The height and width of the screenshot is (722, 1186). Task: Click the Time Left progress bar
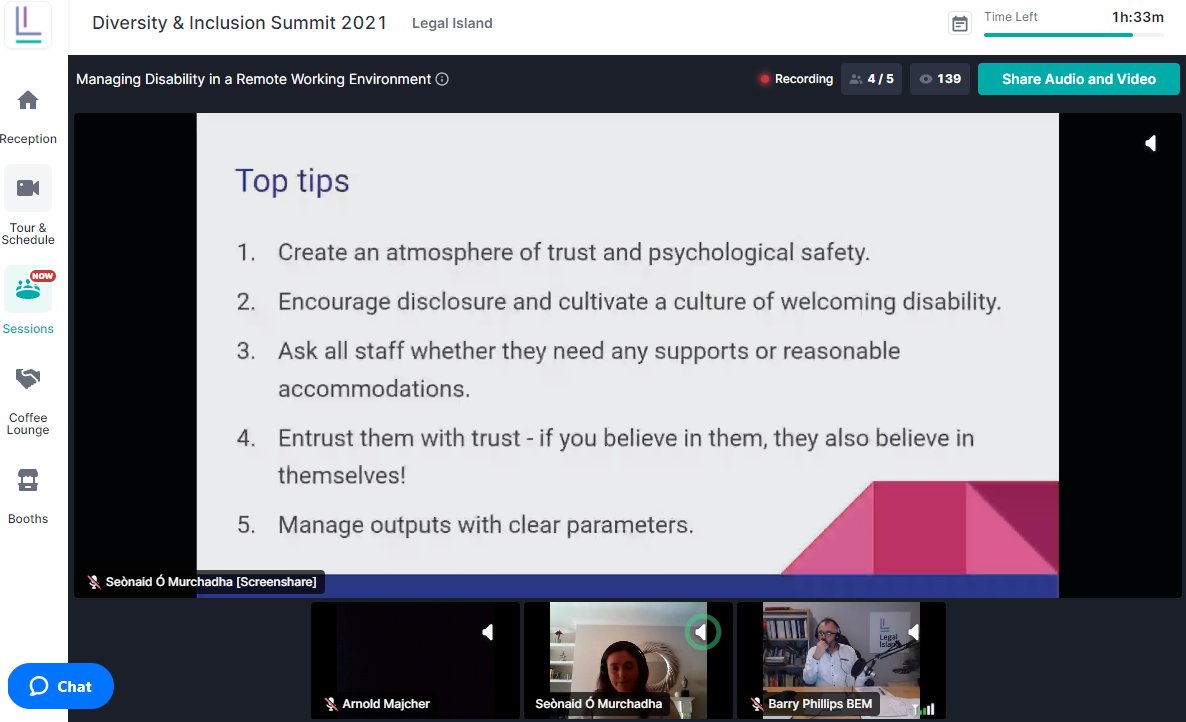pyautogui.click(x=1074, y=35)
